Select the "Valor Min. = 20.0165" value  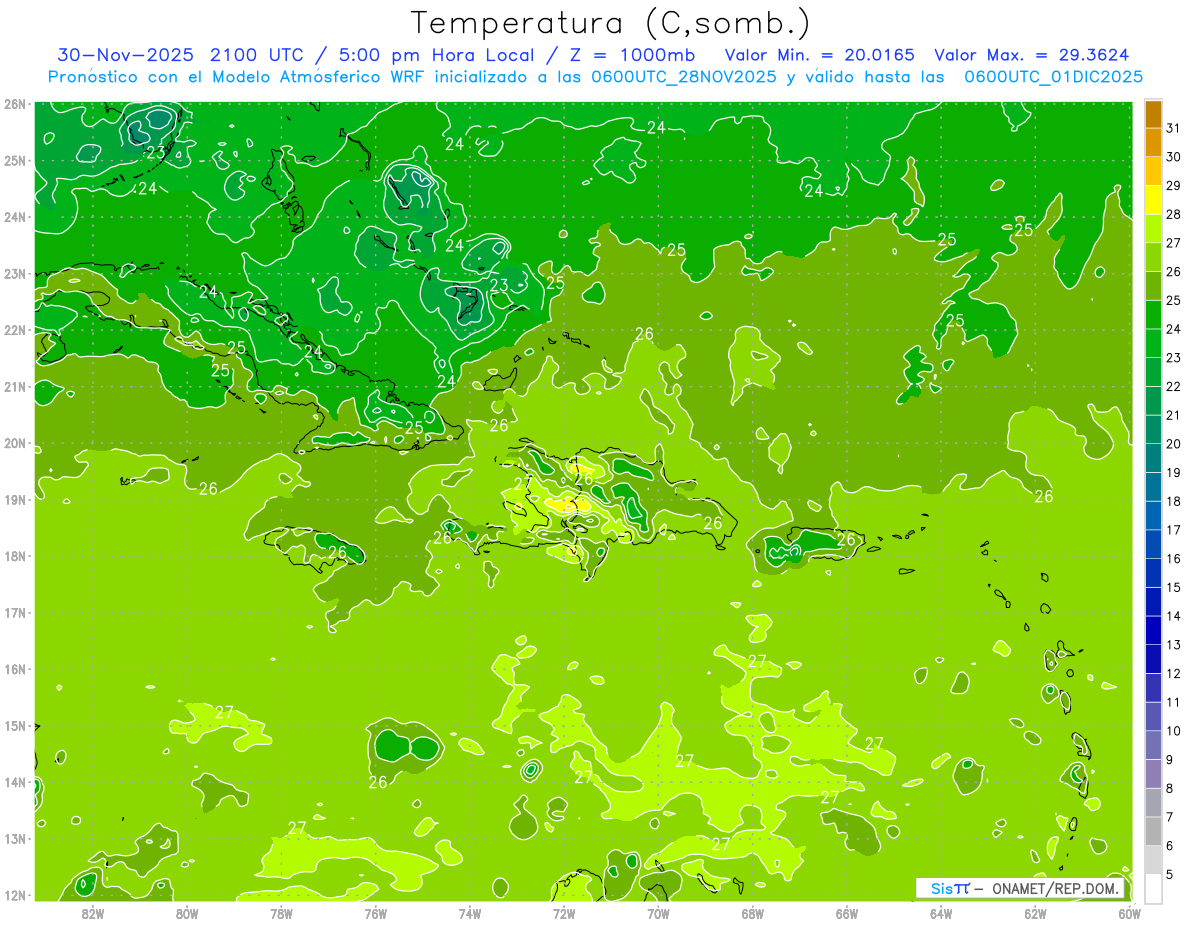click(819, 55)
